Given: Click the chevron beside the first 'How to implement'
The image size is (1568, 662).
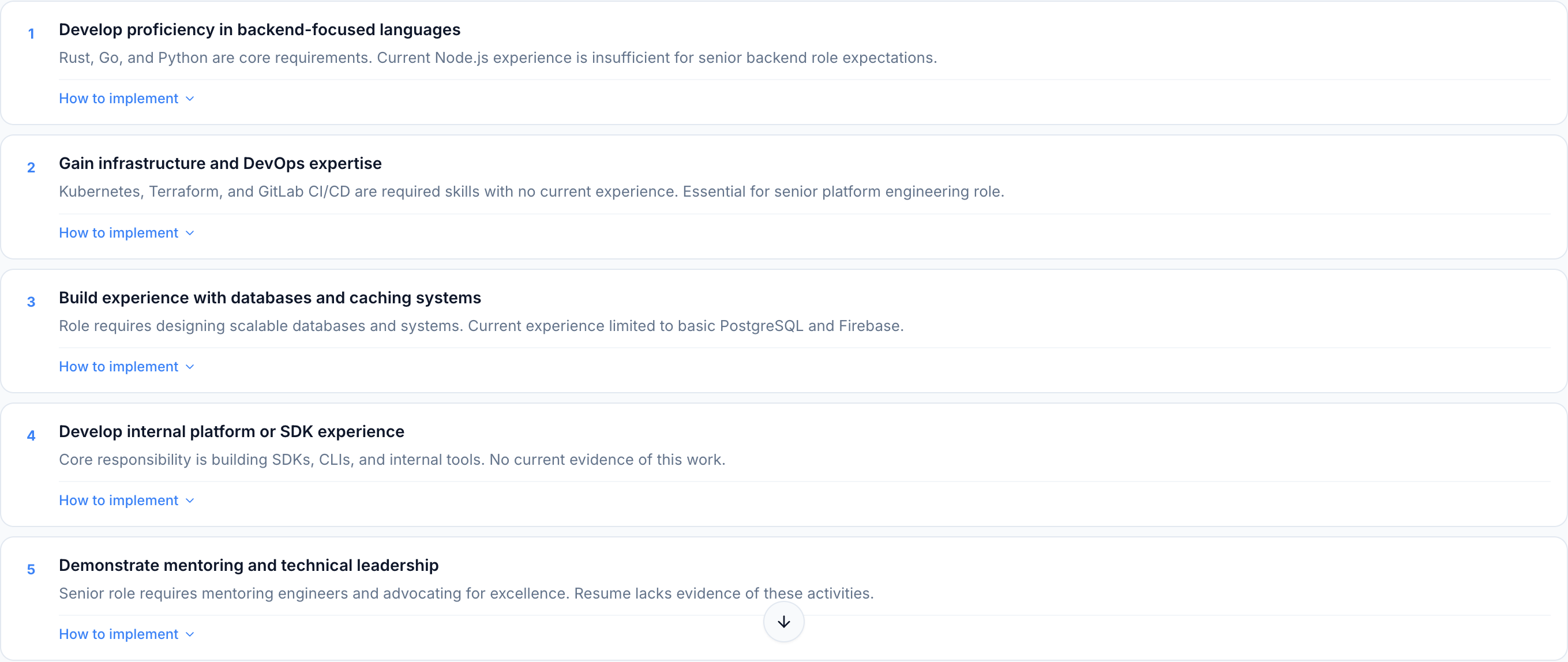Looking at the screenshot, I should click(x=189, y=98).
